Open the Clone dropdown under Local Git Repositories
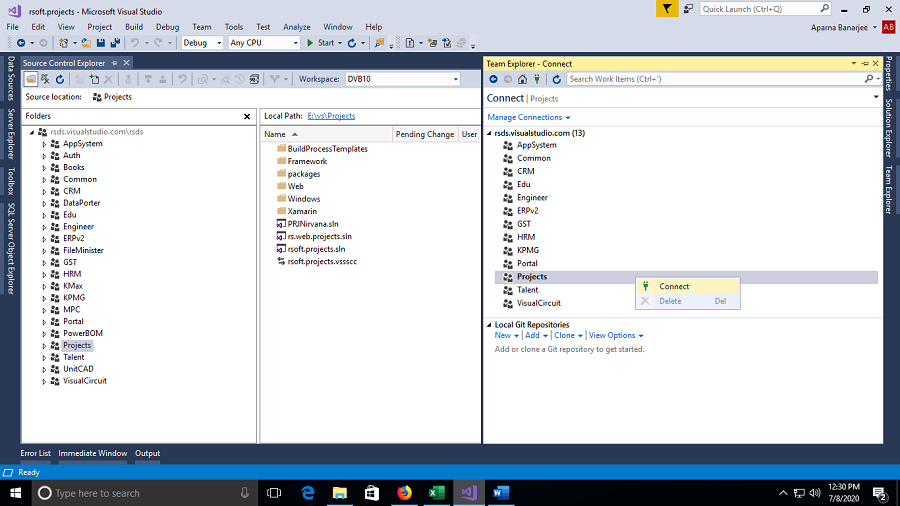900x506 pixels. point(568,336)
